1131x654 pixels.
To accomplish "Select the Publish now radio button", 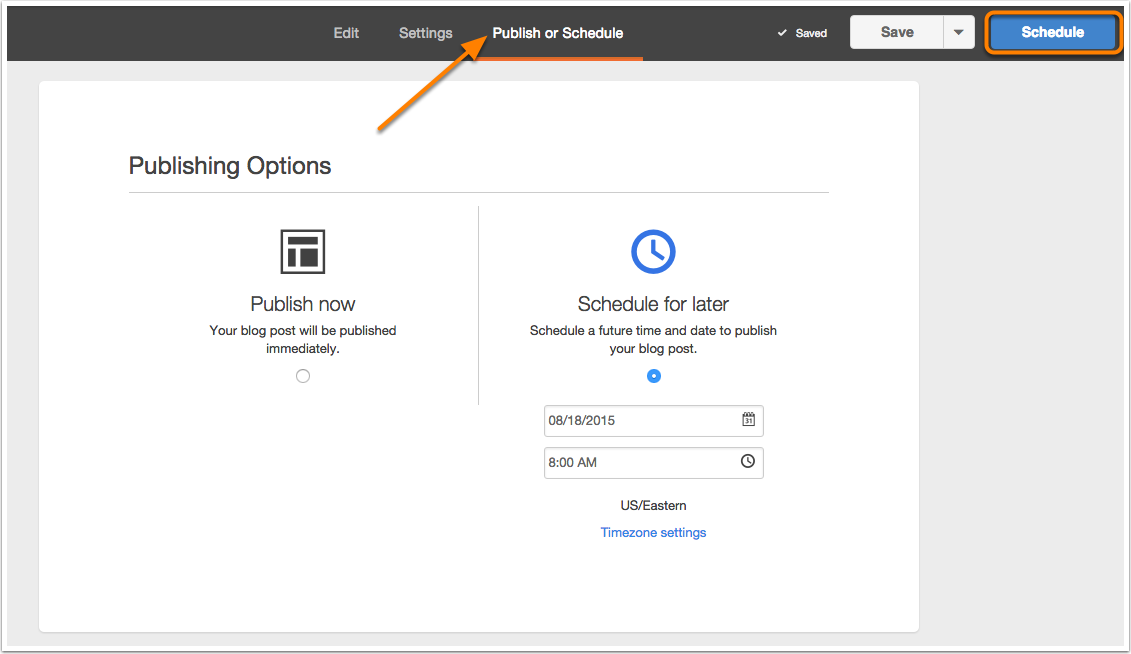I will (x=303, y=376).
